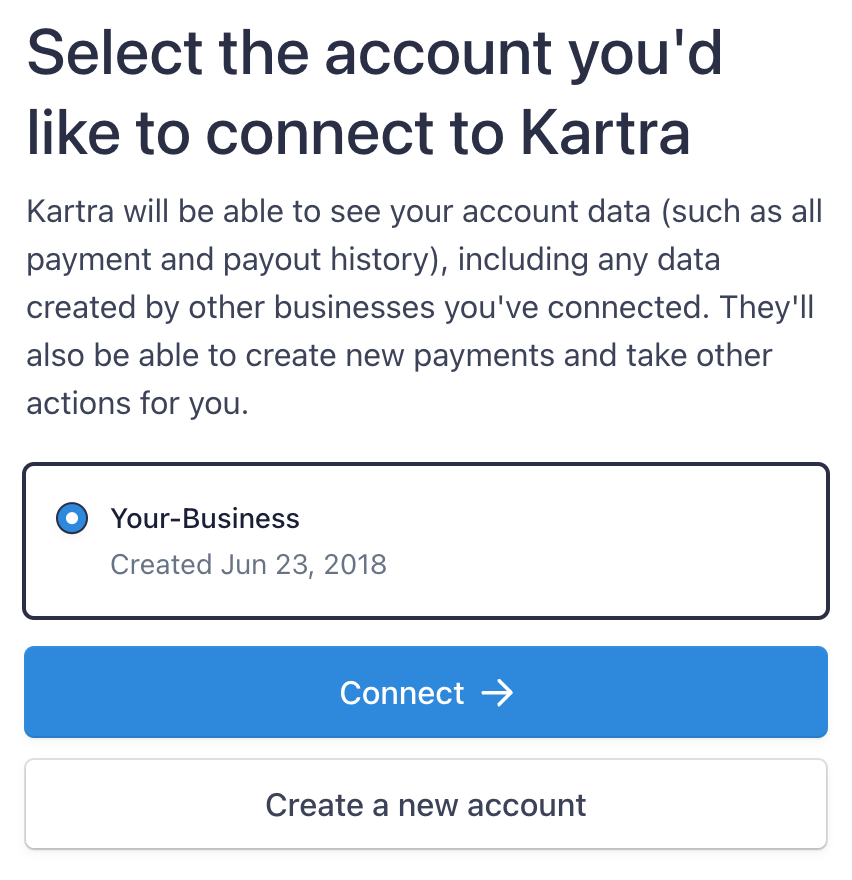Click inside the account selection box
This screenshot has width=852, height=880.
tap(426, 540)
